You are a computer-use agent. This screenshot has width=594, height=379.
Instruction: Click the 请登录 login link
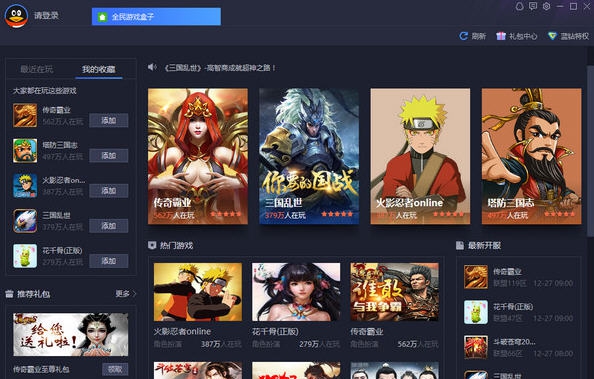point(46,16)
